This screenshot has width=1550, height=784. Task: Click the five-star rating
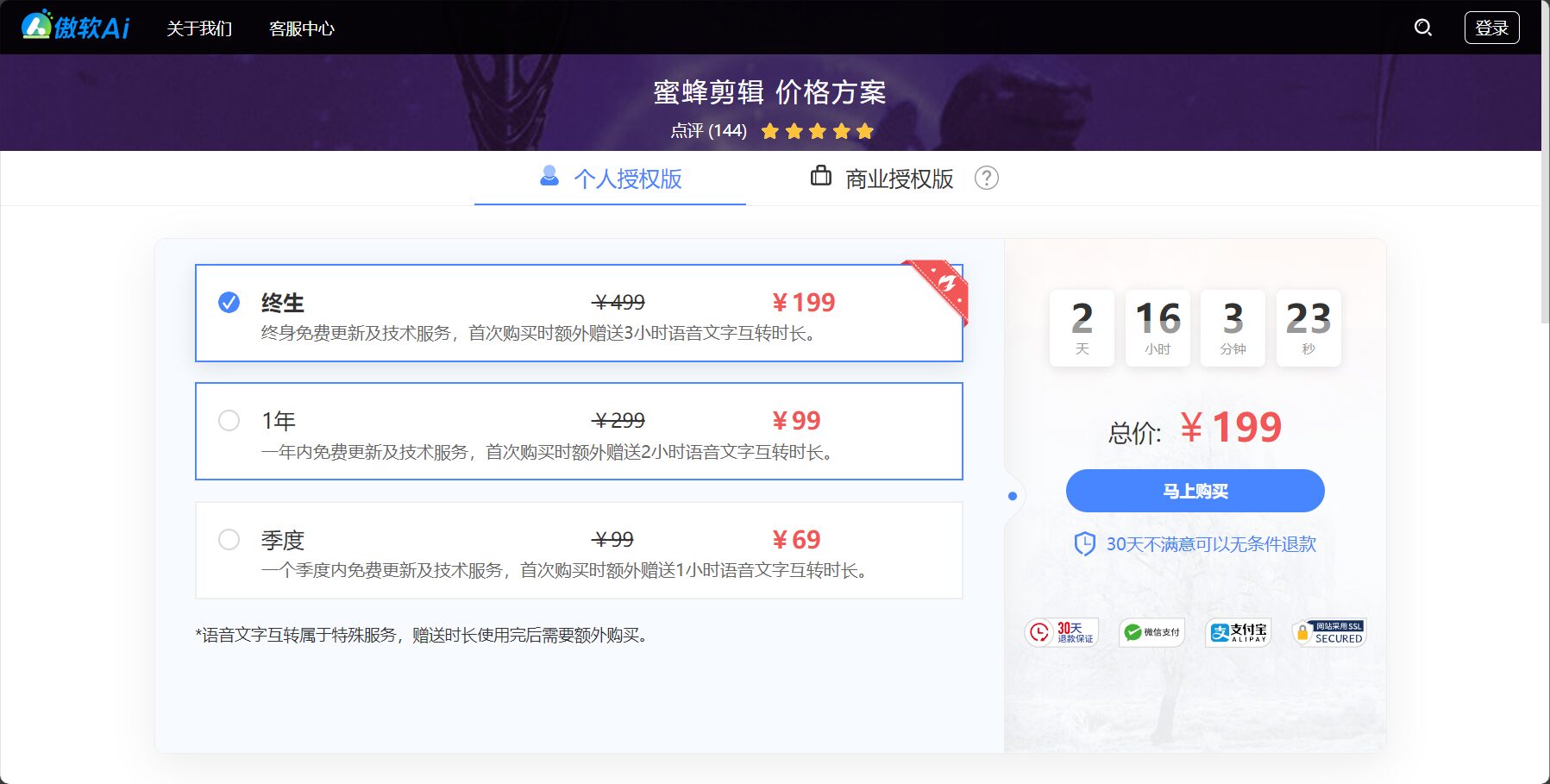coord(818,131)
